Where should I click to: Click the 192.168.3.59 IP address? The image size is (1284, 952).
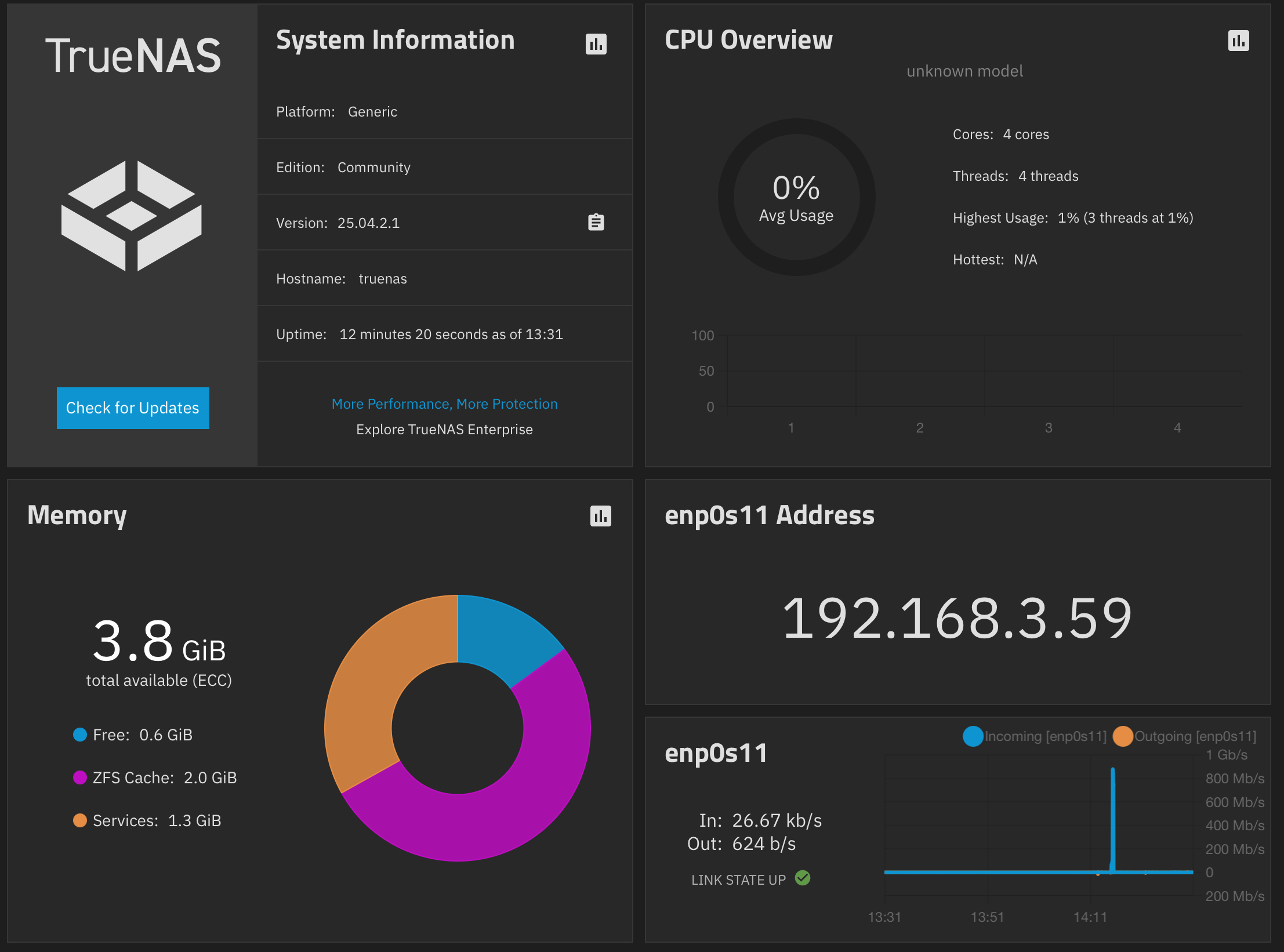957,619
